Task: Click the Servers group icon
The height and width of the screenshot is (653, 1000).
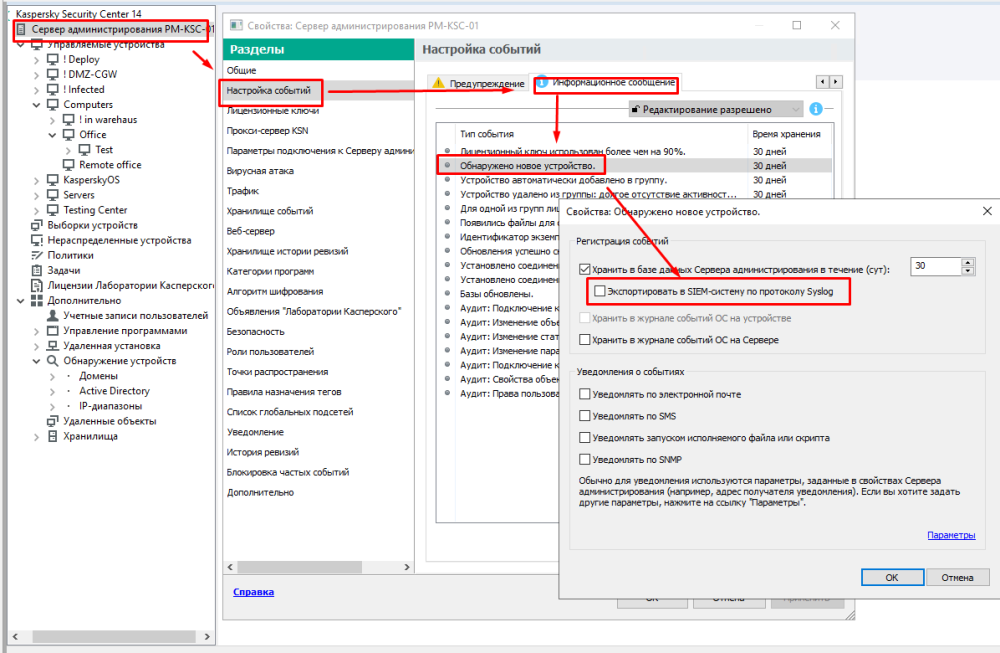Action: pos(53,195)
